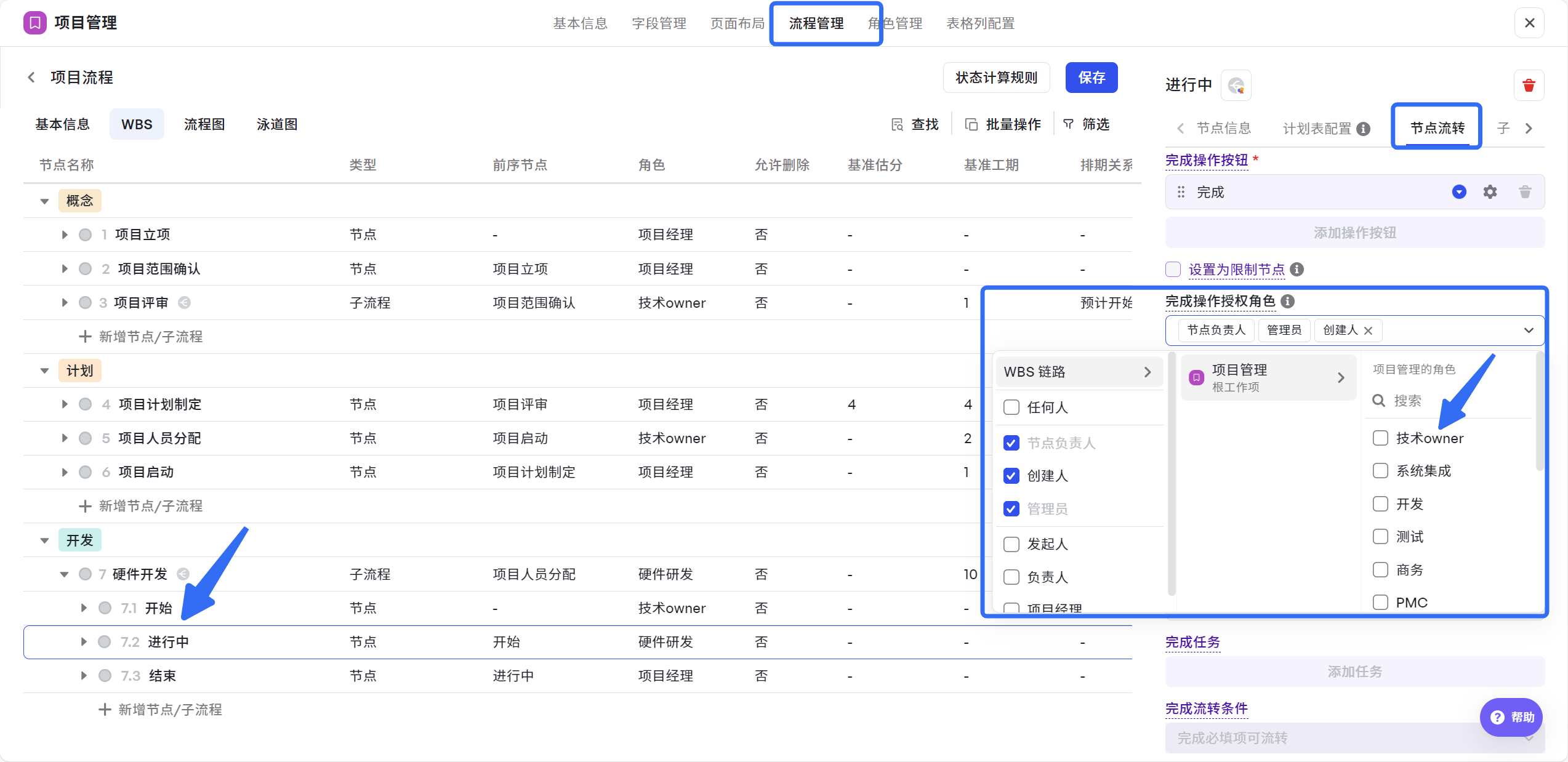
Task: Click the red trash delete node icon
Action: pyautogui.click(x=1529, y=85)
